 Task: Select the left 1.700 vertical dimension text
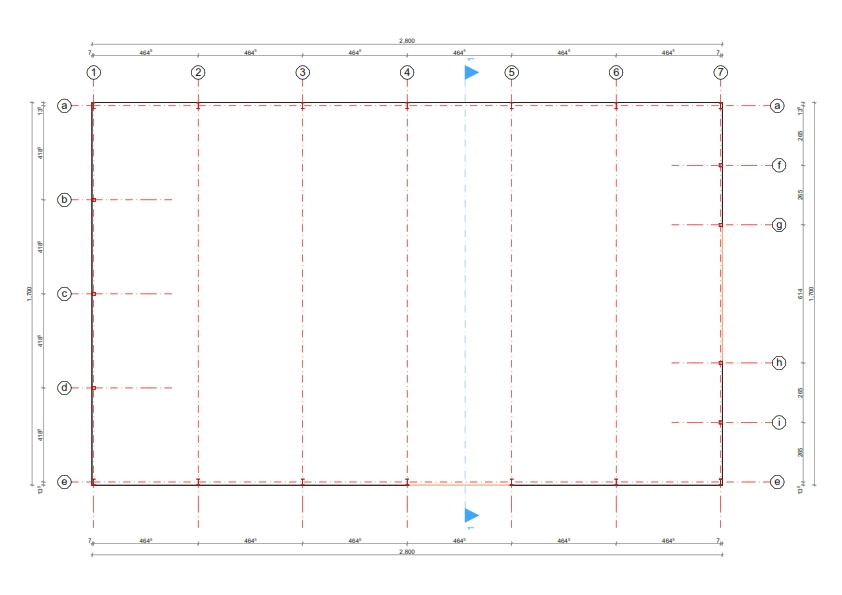(29, 294)
